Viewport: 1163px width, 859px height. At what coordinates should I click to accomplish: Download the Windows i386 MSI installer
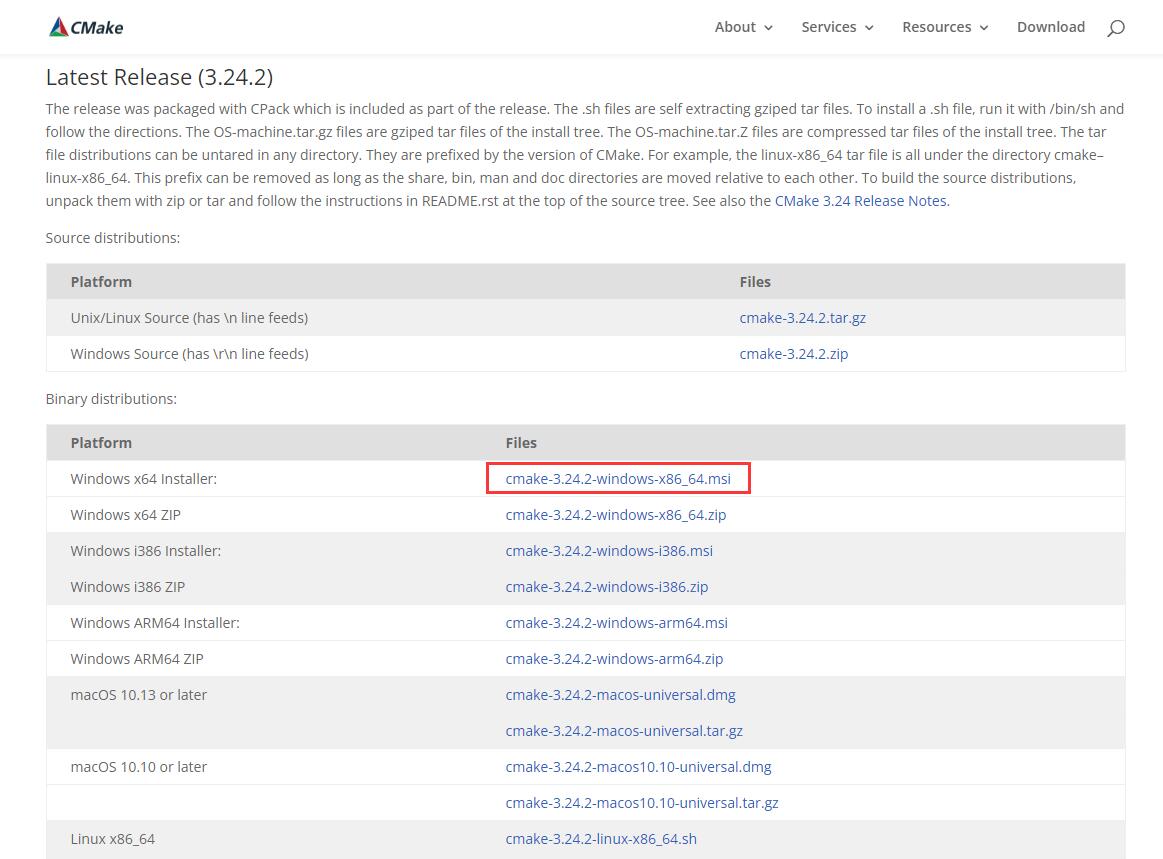coord(609,551)
